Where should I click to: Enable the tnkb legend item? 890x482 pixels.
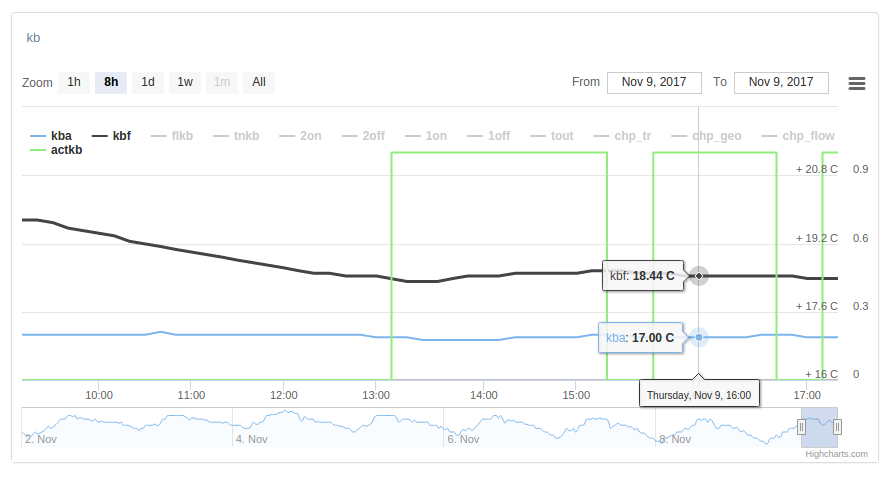pos(236,136)
